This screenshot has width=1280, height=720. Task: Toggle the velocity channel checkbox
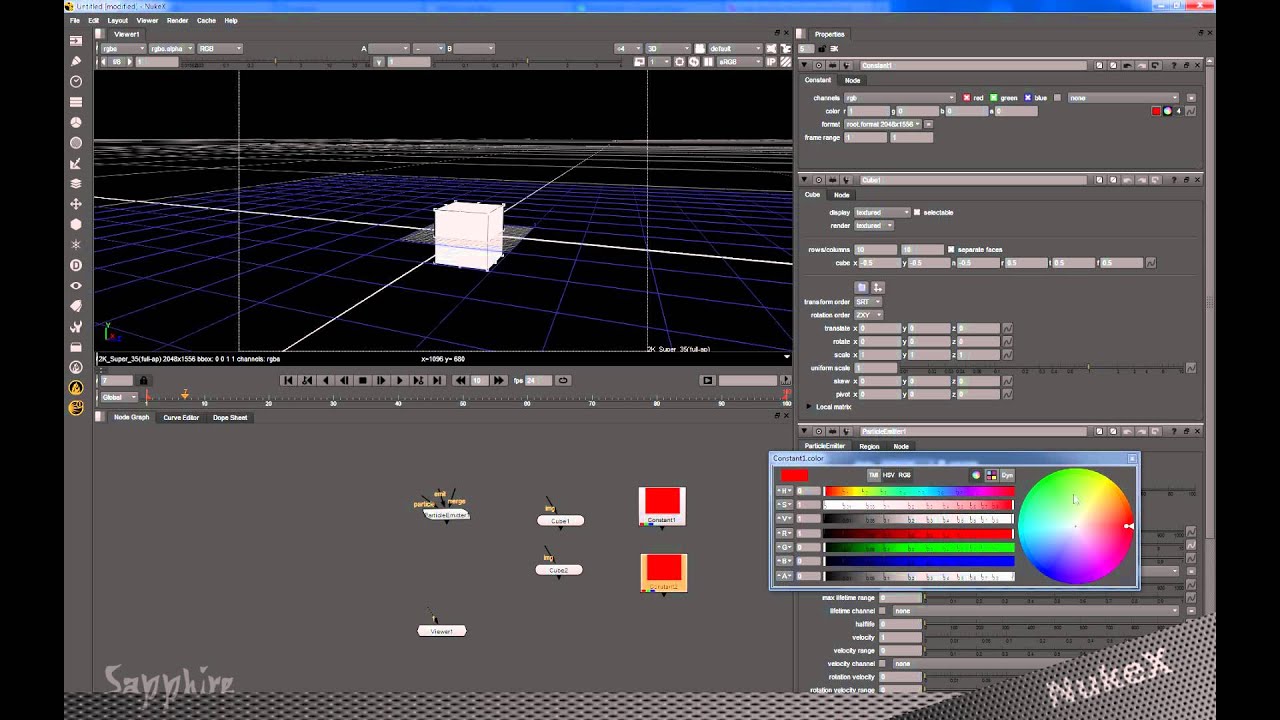point(883,663)
